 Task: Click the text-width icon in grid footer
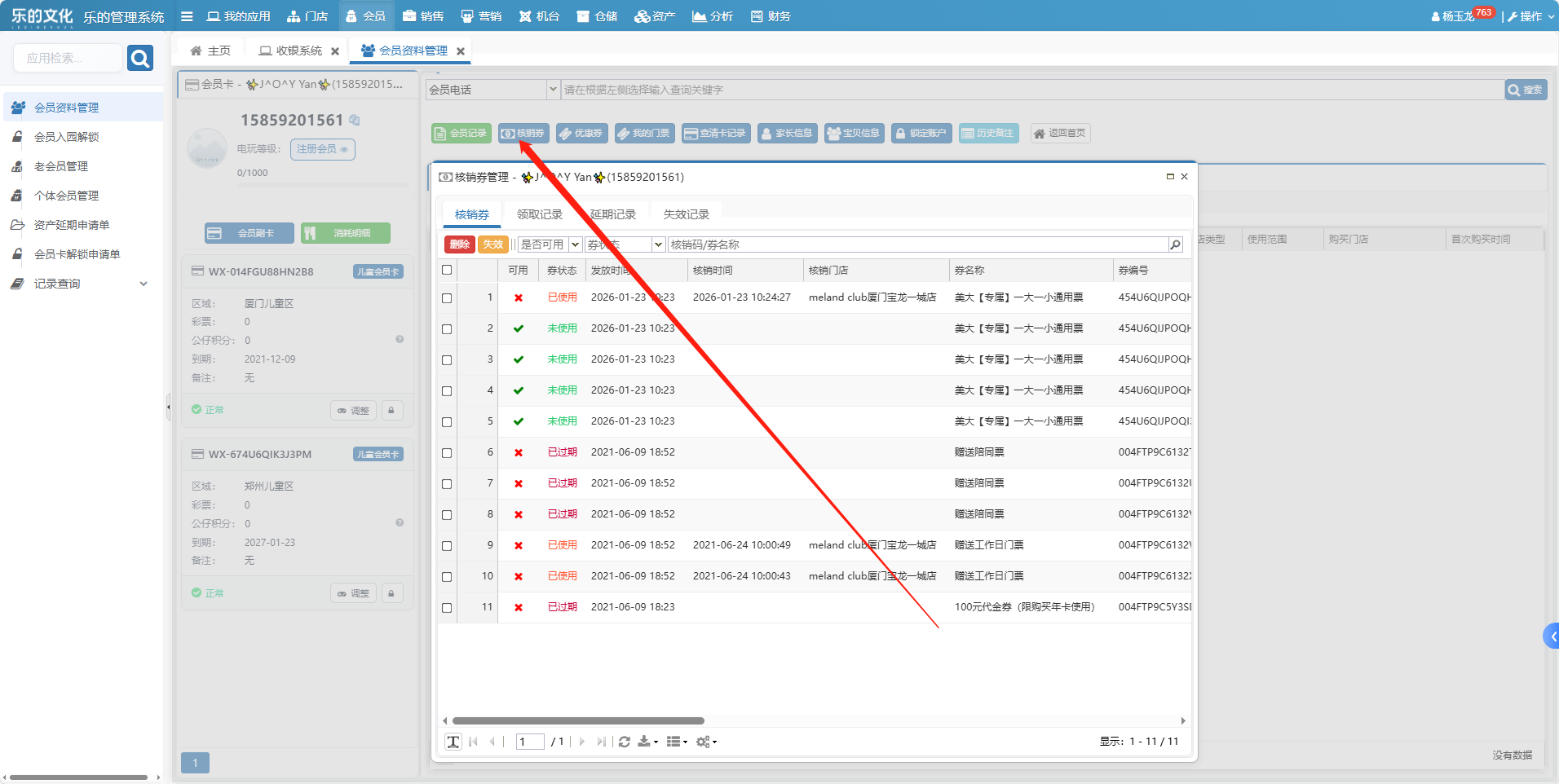[x=453, y=742]
